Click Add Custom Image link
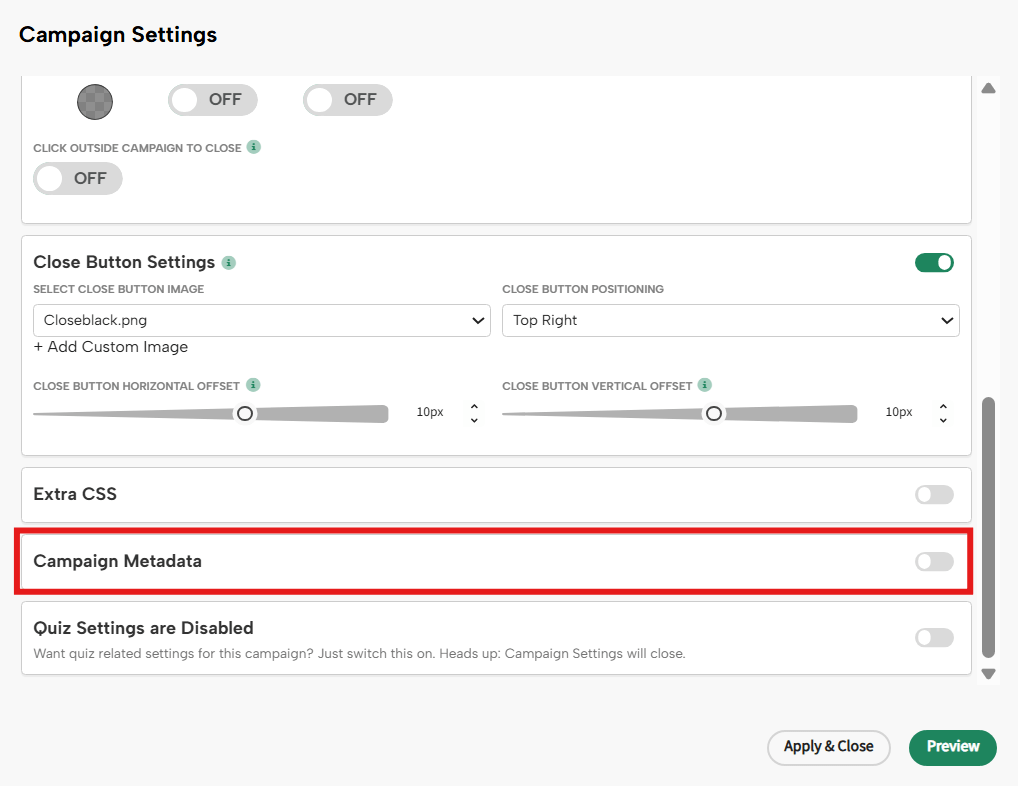 coord(111,346)
